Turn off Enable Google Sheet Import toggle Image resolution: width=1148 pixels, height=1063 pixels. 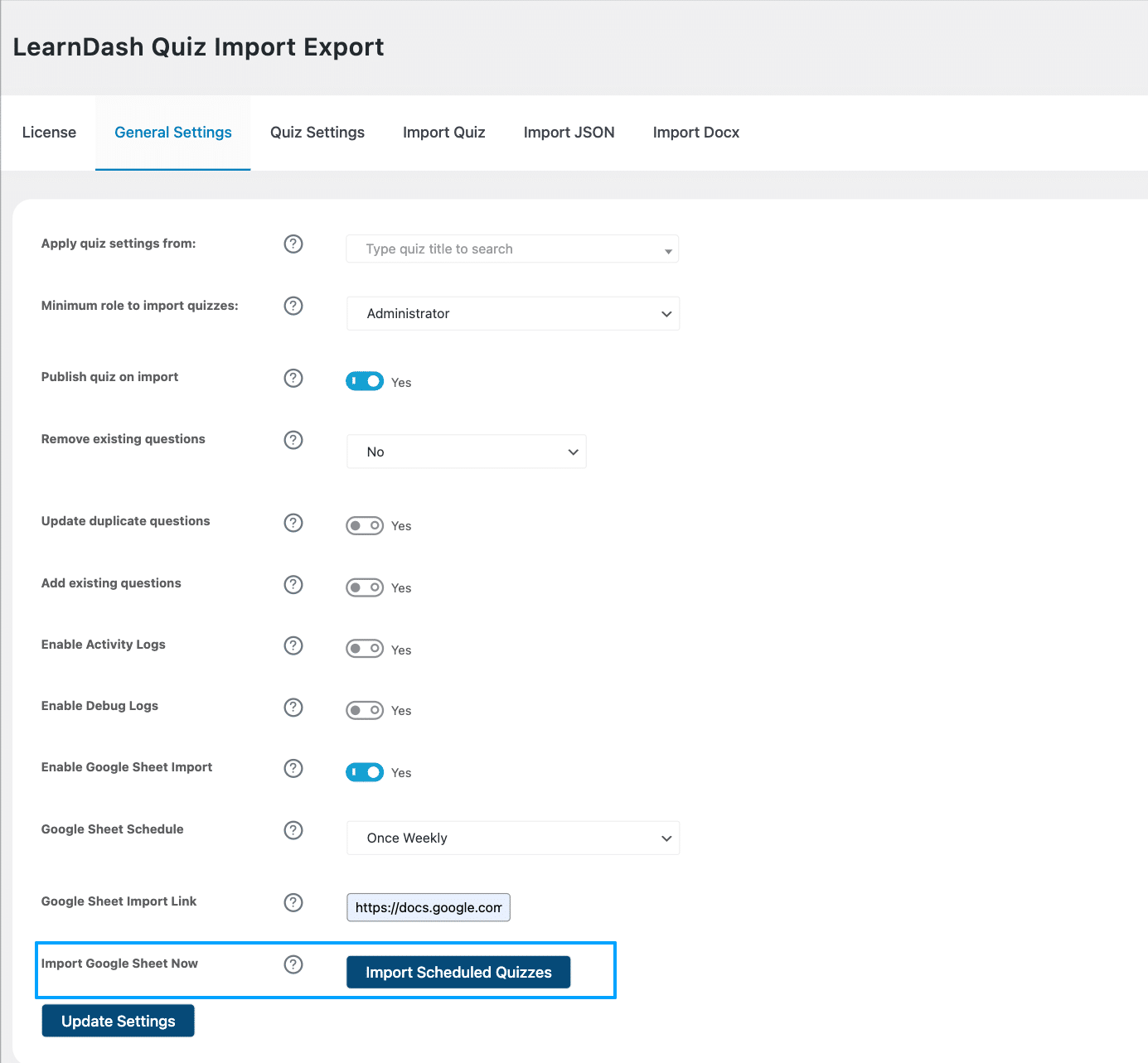365,772
